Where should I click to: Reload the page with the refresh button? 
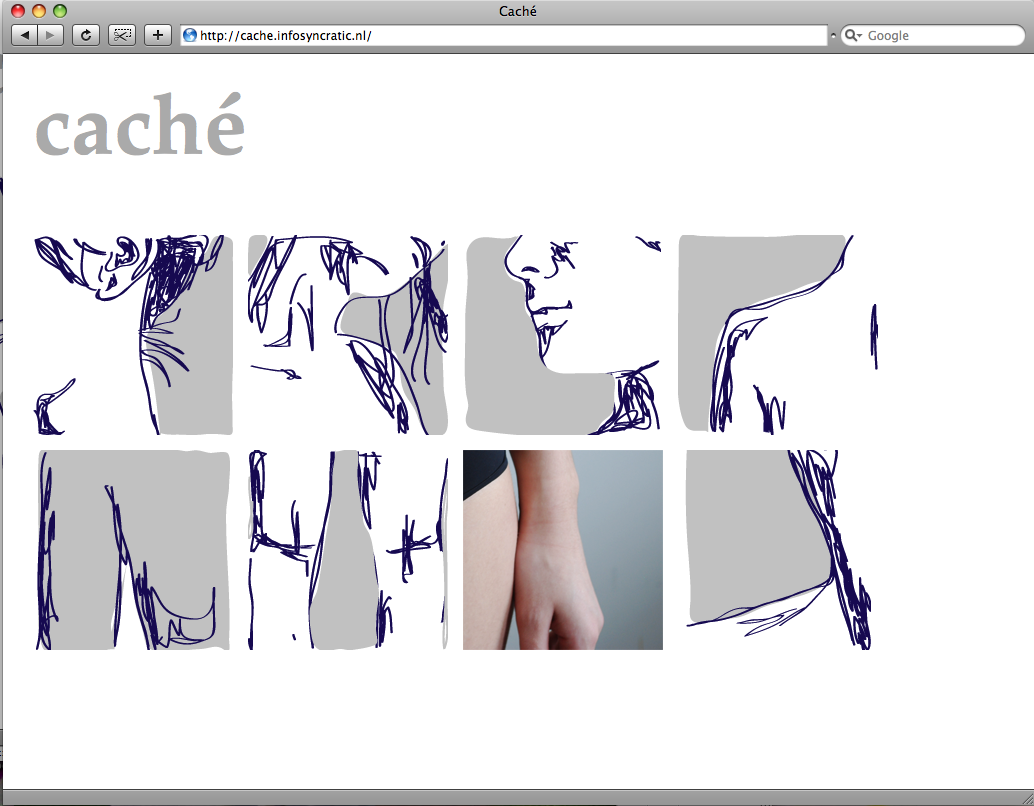click(x=86, y=35)
